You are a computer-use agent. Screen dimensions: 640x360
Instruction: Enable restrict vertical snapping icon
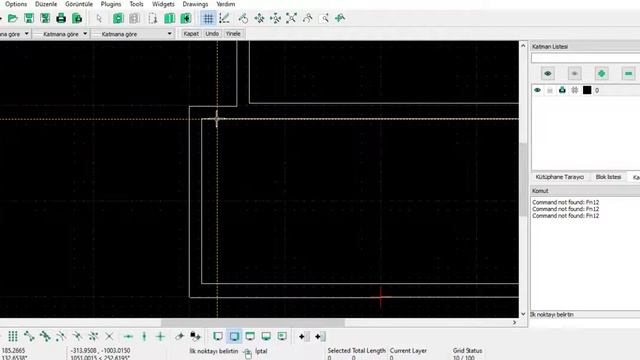point(144,336)
